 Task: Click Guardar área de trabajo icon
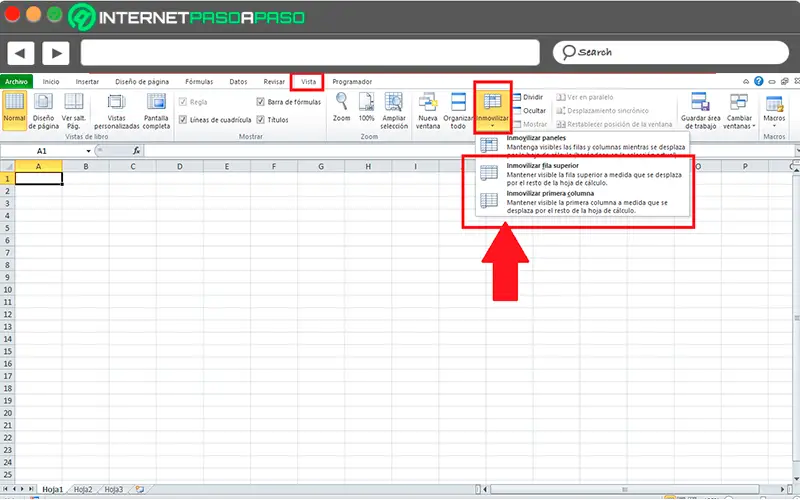pyautogui.click(x=700, y=110)
